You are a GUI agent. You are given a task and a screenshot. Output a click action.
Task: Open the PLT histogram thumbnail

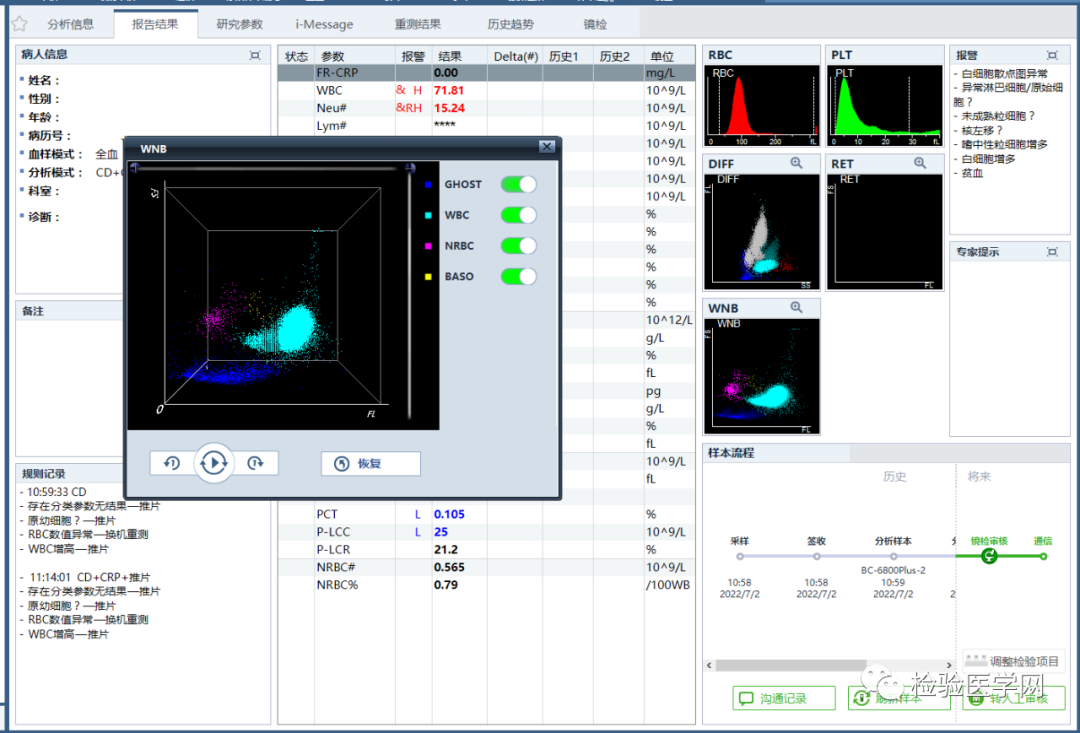point(884,106)
